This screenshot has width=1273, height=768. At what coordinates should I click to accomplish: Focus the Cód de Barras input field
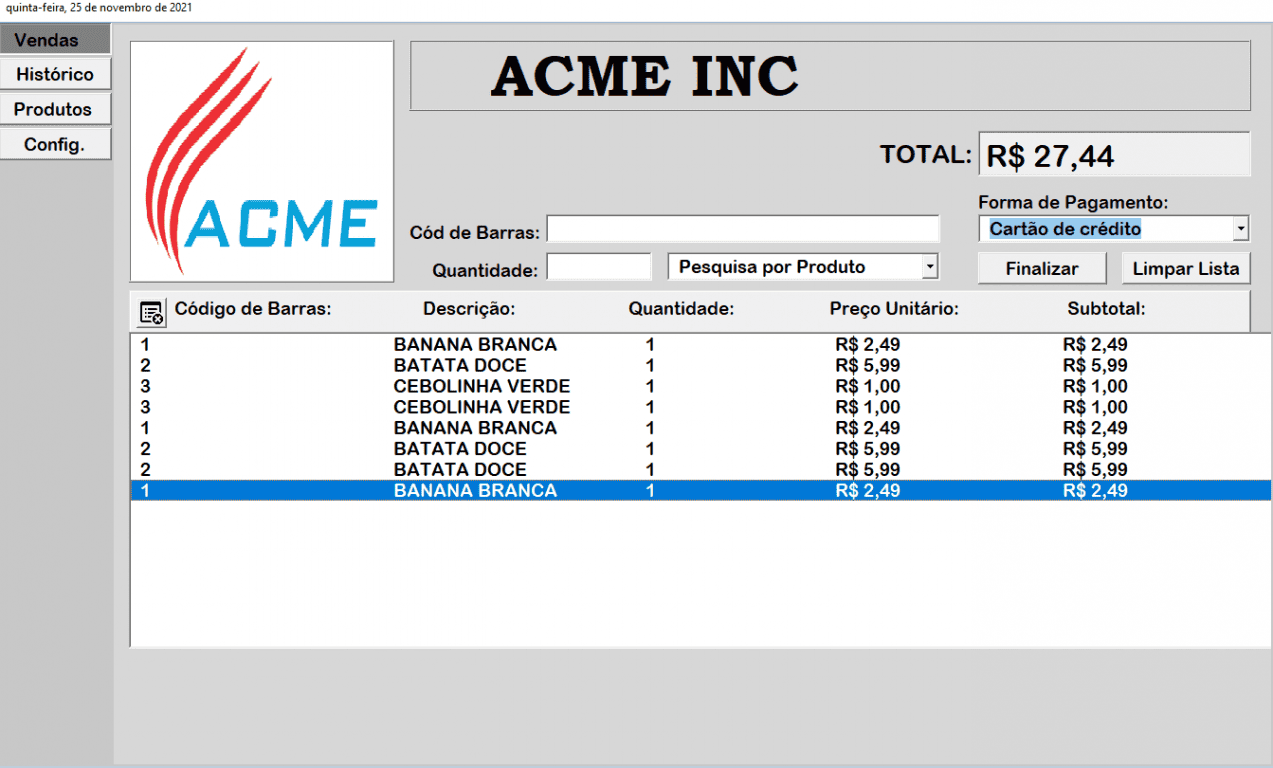coord(743,229)
